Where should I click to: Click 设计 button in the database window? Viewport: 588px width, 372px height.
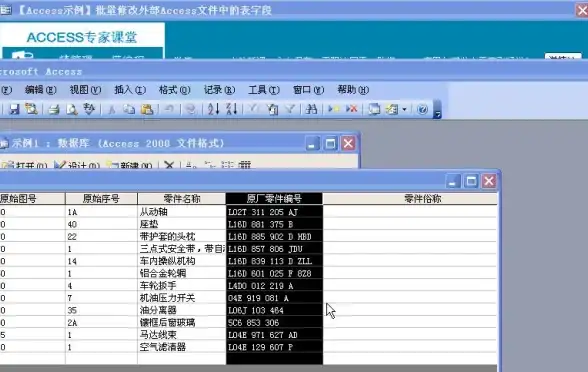[77, 165]
